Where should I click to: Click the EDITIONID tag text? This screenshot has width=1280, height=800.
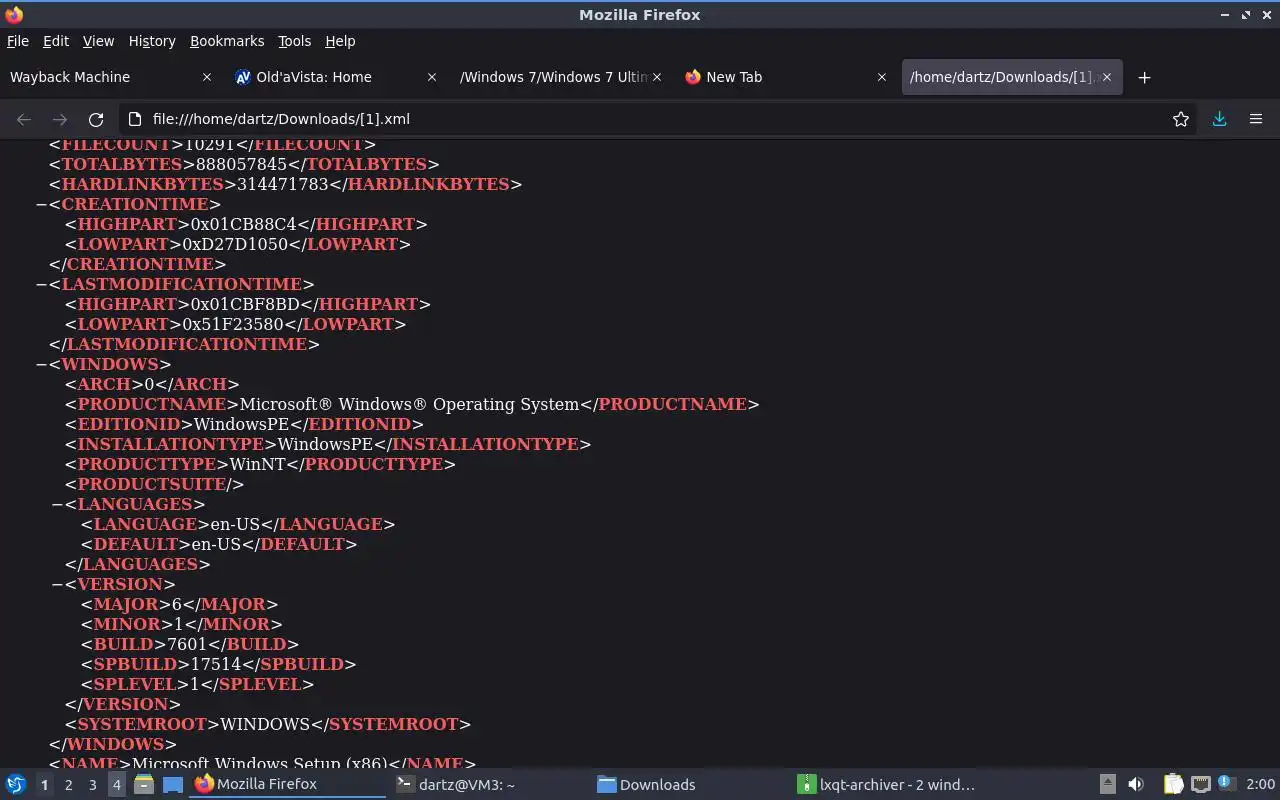pos(130,424)
